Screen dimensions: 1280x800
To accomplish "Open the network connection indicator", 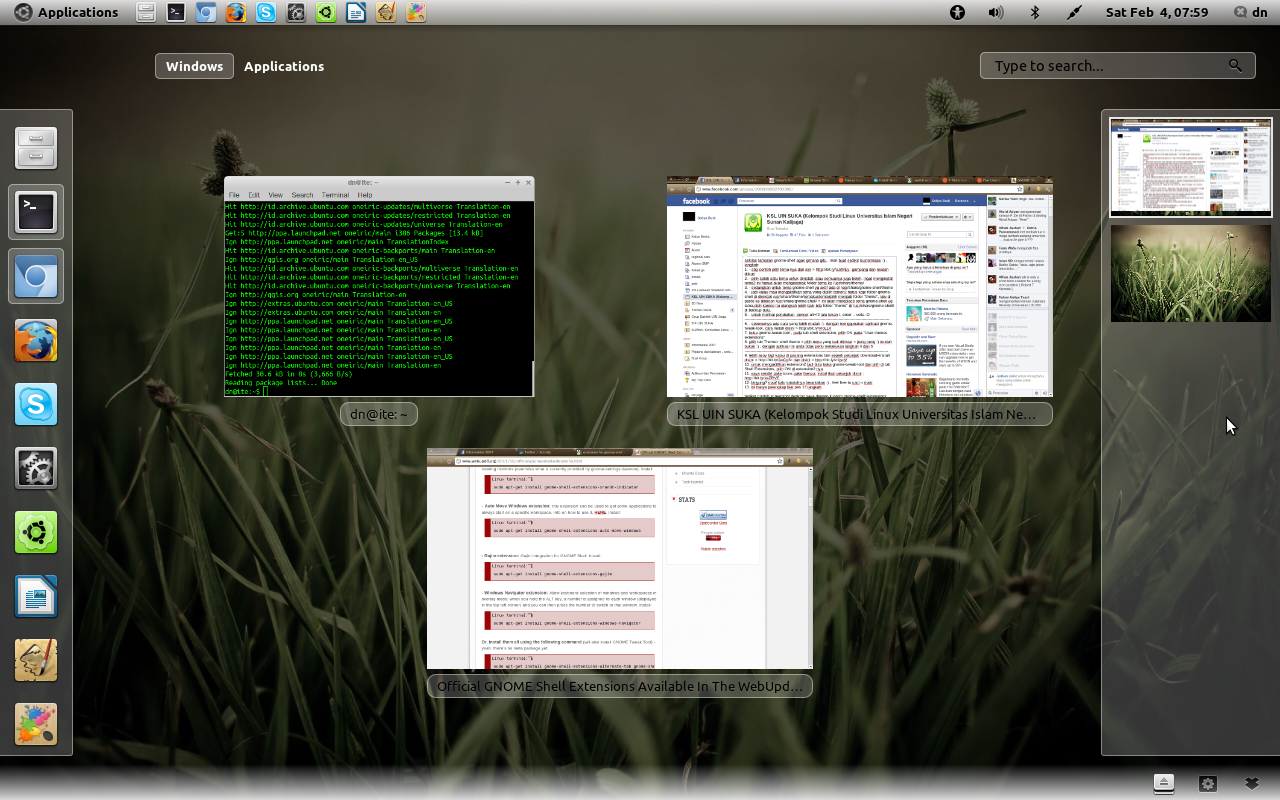I will [1074, 13].
